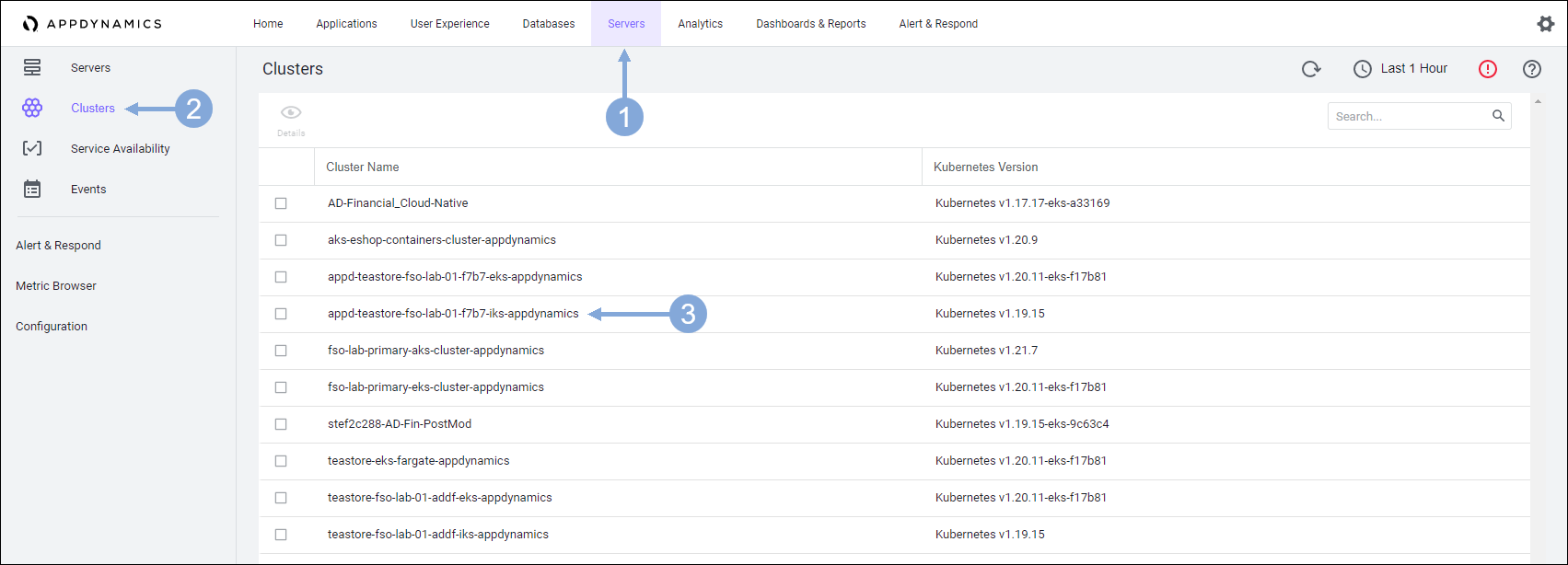Expand the Configuration sidebar section
The image size is (1568, 565).
pyautogui.click(x=52, y=327)
